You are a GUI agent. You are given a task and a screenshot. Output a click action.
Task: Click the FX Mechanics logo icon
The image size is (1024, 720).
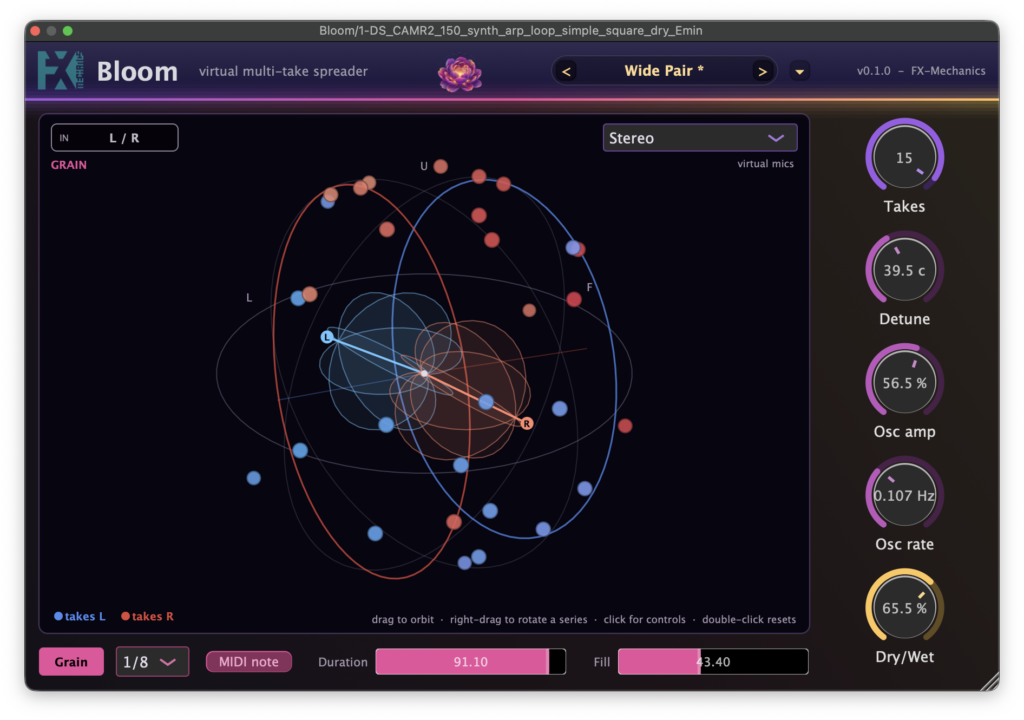click(x=60, y=70)
